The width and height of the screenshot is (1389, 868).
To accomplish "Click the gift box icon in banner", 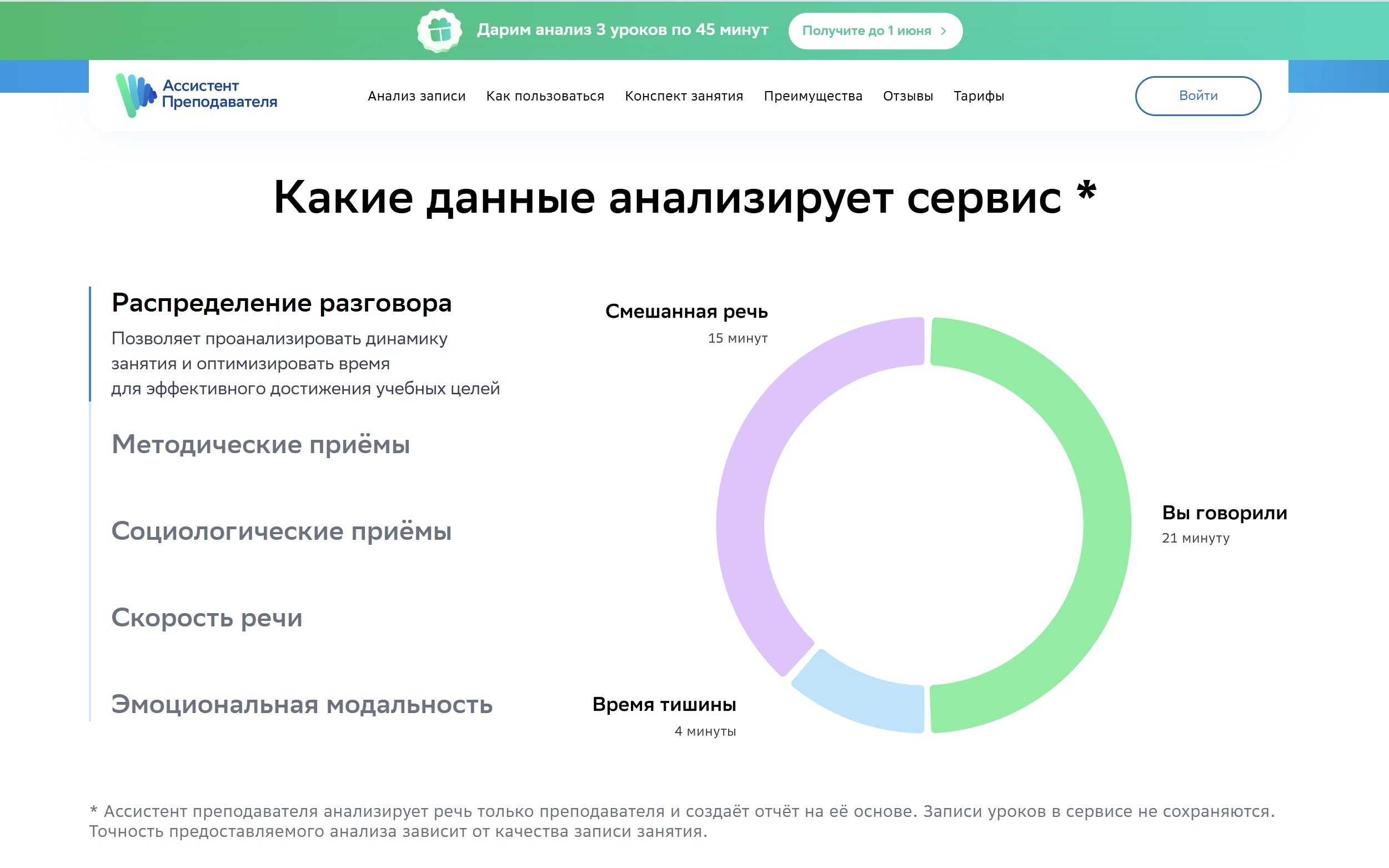I will click(439, 31).
